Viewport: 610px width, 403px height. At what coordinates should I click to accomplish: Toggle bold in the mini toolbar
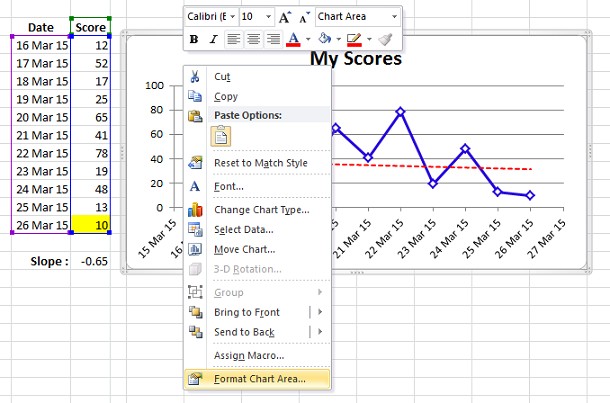coord(194,39)
